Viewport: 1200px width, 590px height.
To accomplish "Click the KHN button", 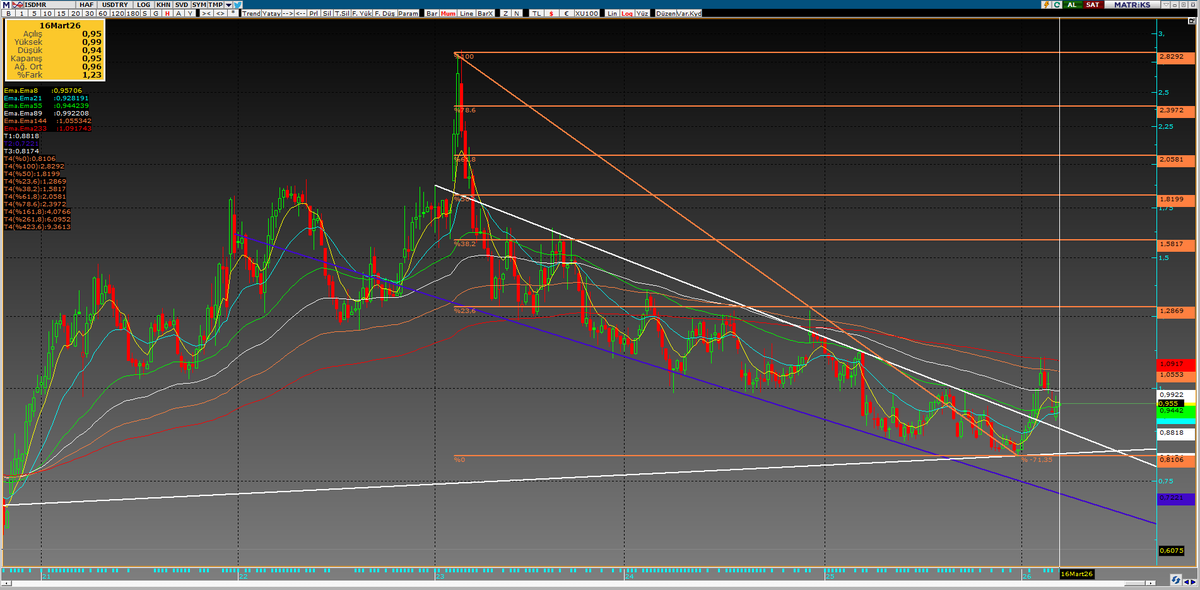I will click(x=163, y=5).
